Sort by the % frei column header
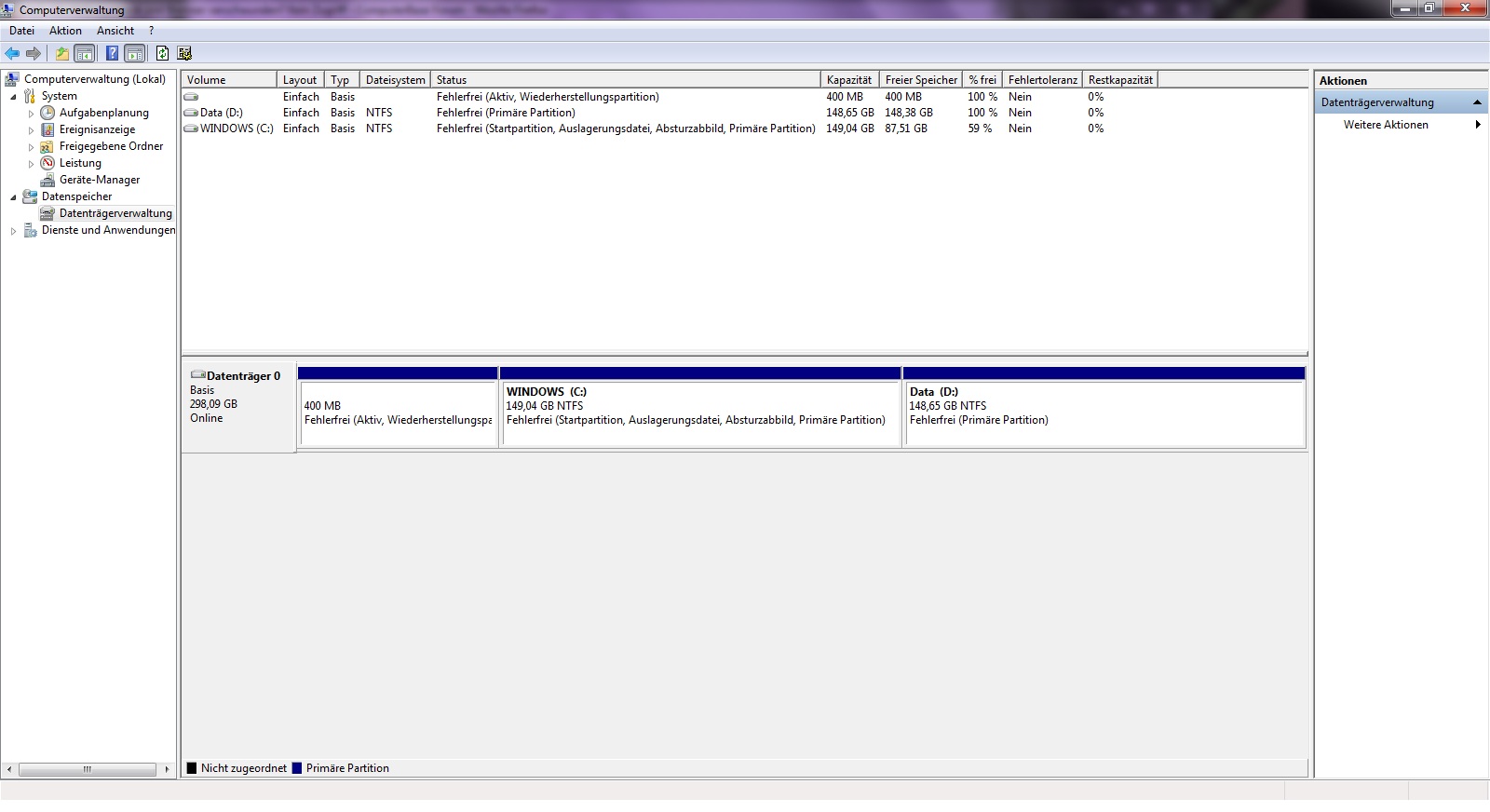 (x=982, y=80)
